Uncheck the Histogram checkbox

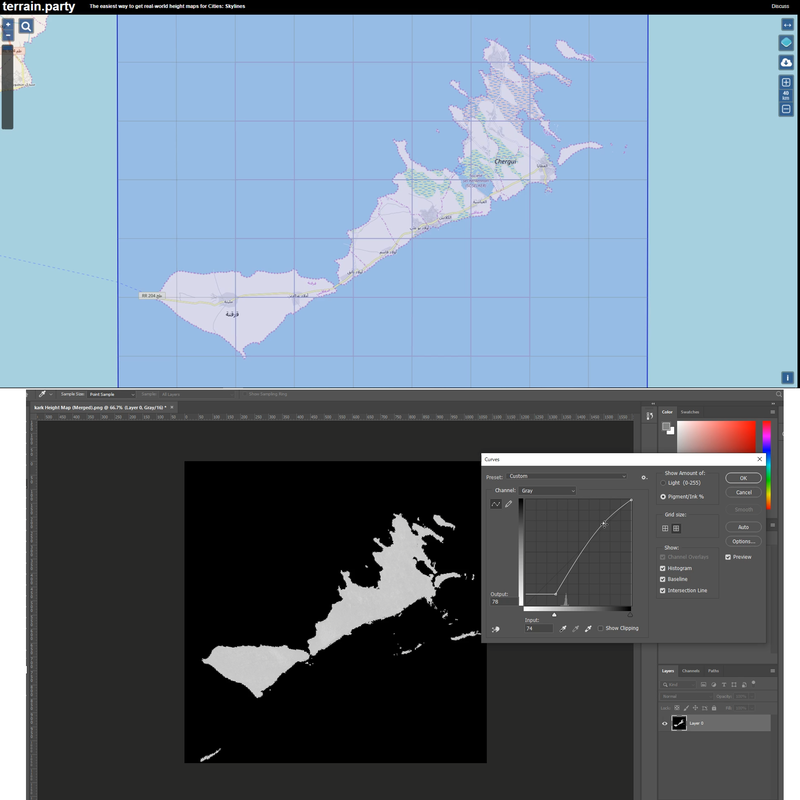pos(663,568)
